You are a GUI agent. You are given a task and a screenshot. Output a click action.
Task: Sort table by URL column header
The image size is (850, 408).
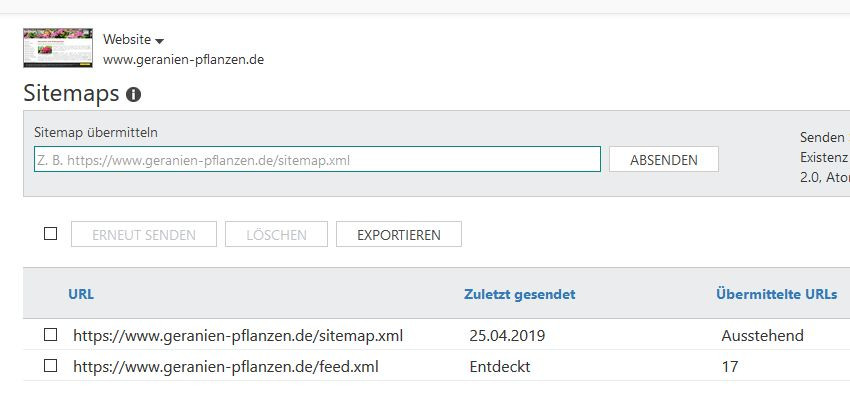click(x=81, y=294)
